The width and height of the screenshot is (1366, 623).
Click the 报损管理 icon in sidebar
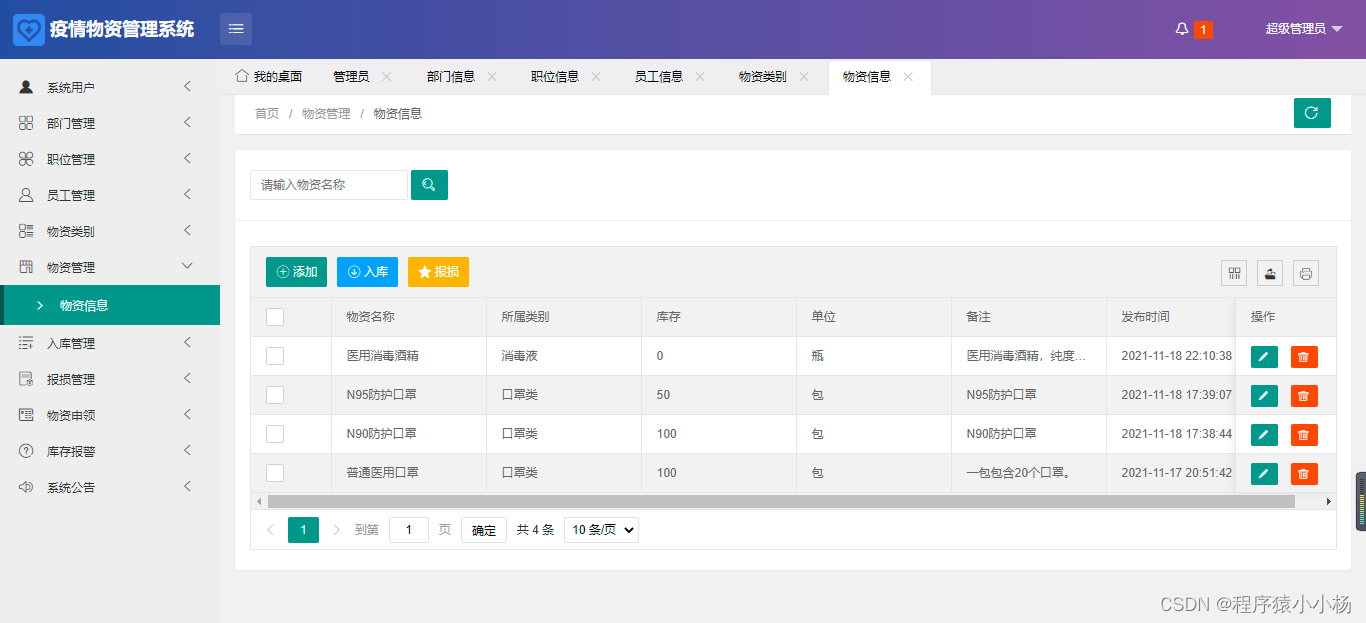point(26,379)
